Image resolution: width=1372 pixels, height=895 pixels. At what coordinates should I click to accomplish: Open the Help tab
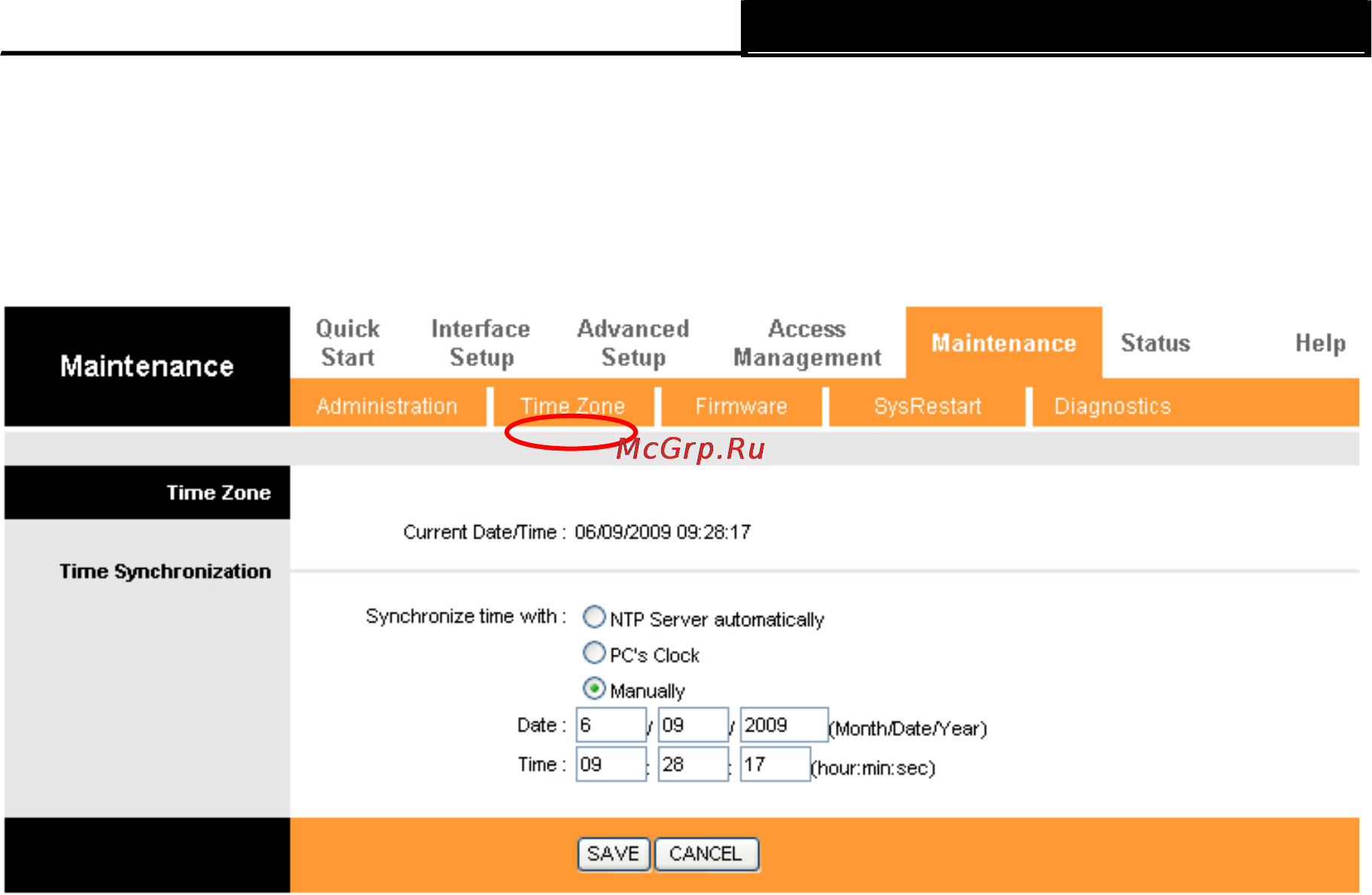coord(1320,343)
